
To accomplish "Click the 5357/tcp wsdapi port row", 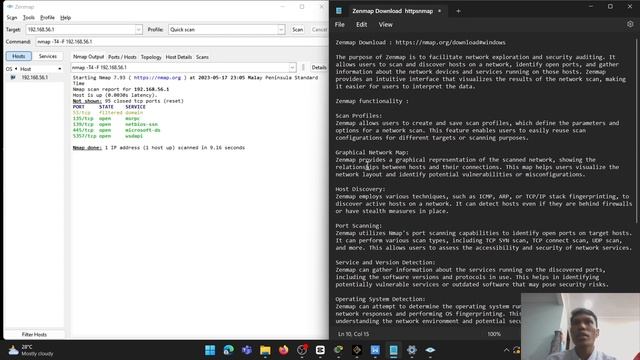I will tap(108, 136).
